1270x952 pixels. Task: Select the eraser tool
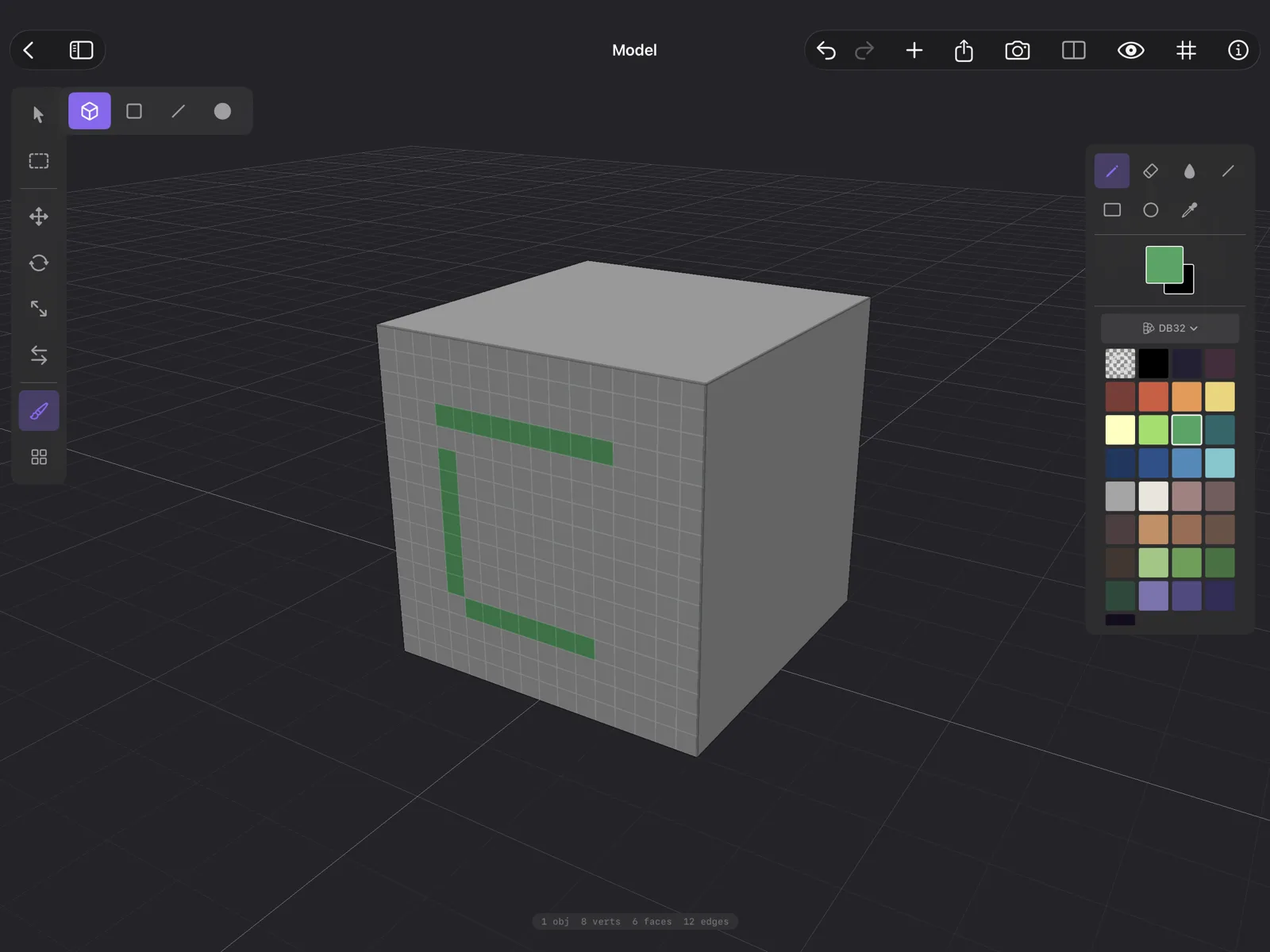1150,171
